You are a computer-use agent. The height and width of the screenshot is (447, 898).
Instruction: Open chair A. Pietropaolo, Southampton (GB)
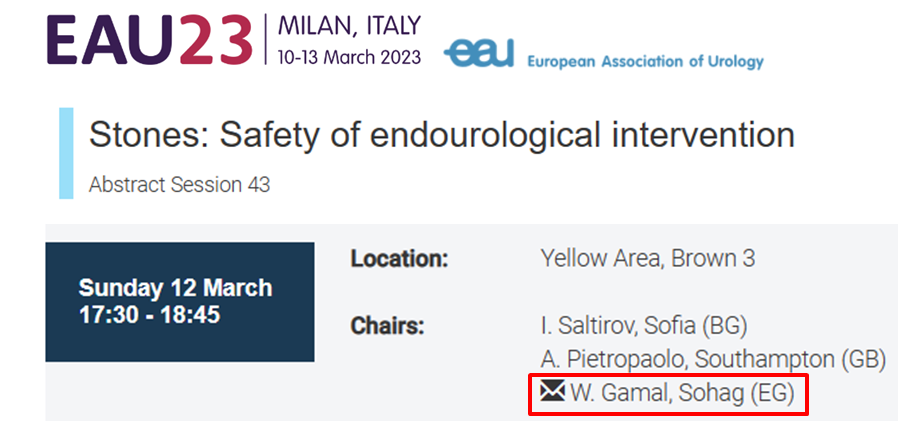click(x=712, y=359)
